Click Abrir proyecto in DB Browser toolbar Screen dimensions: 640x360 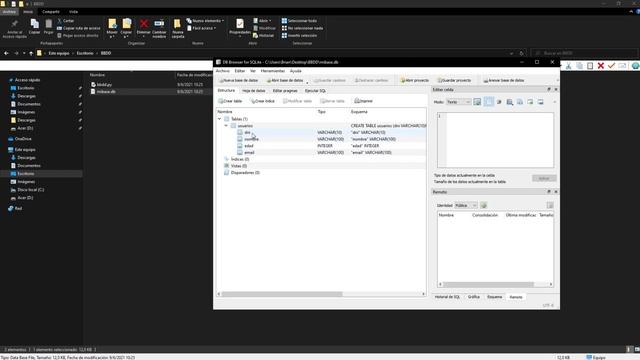pyautogui.click(x=415, y=80)
